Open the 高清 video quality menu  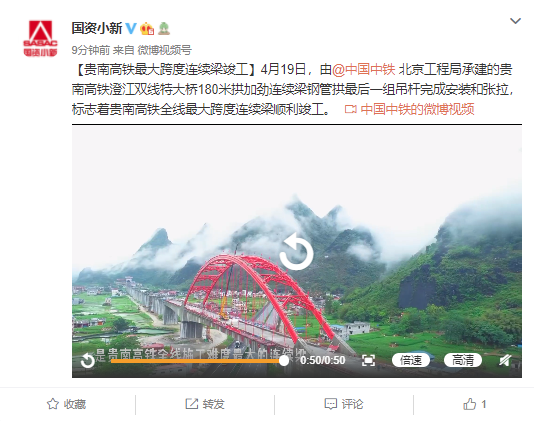[463, 360]
